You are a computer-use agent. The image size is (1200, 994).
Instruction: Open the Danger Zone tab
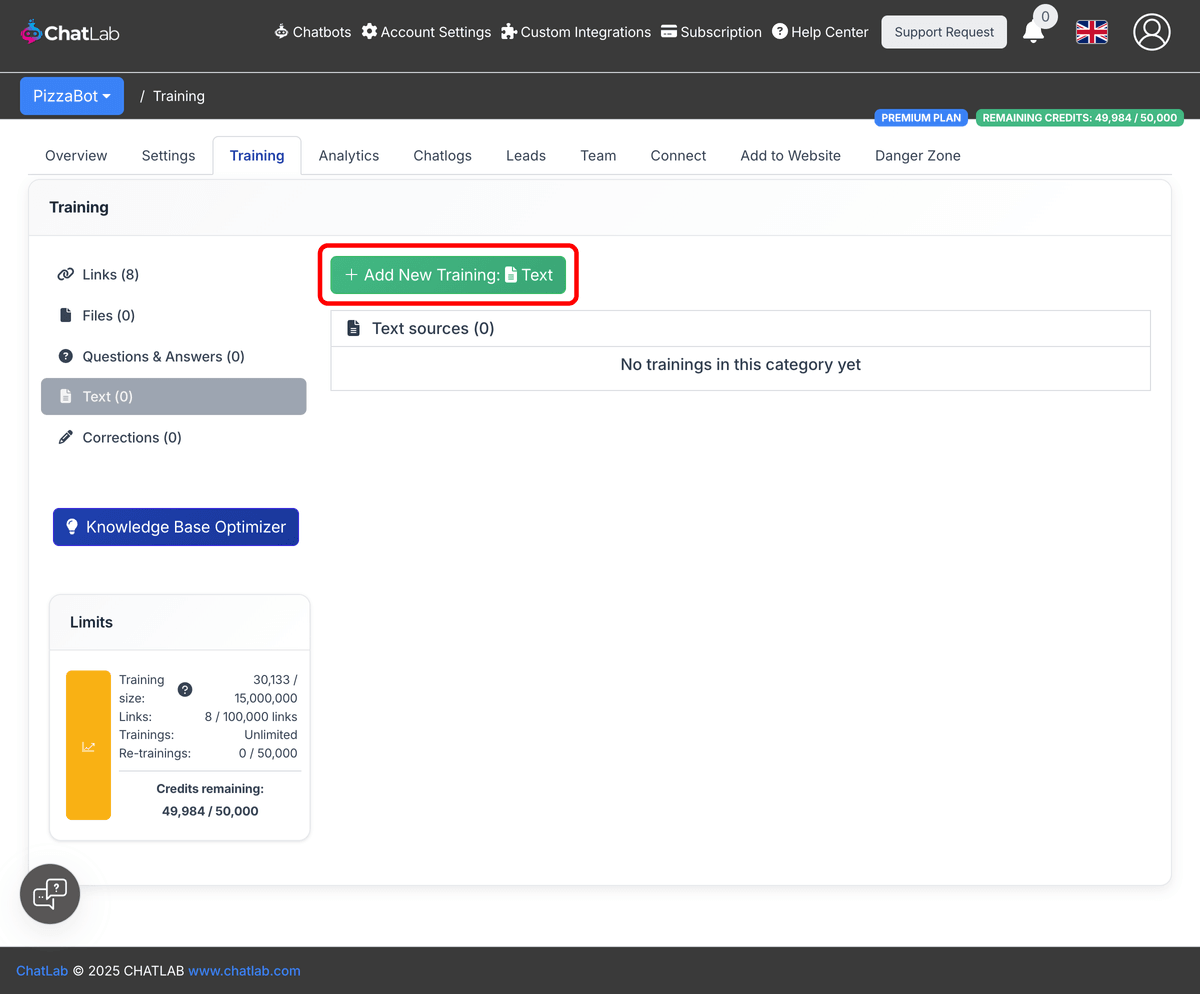pyautogui.click(x=917, y=155)
